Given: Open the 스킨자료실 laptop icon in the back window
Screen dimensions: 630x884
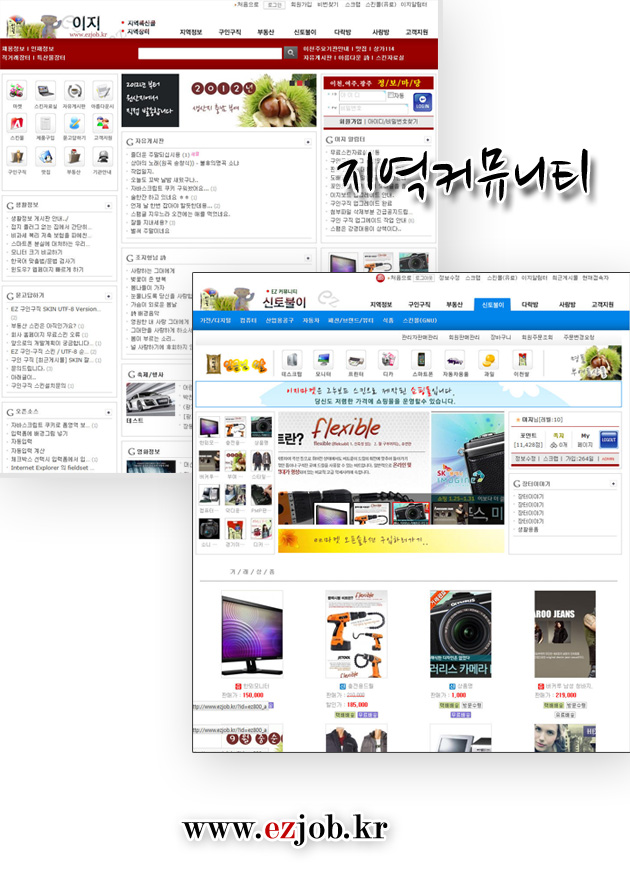Looking at the screenshot, I should [x=46, y=90].
